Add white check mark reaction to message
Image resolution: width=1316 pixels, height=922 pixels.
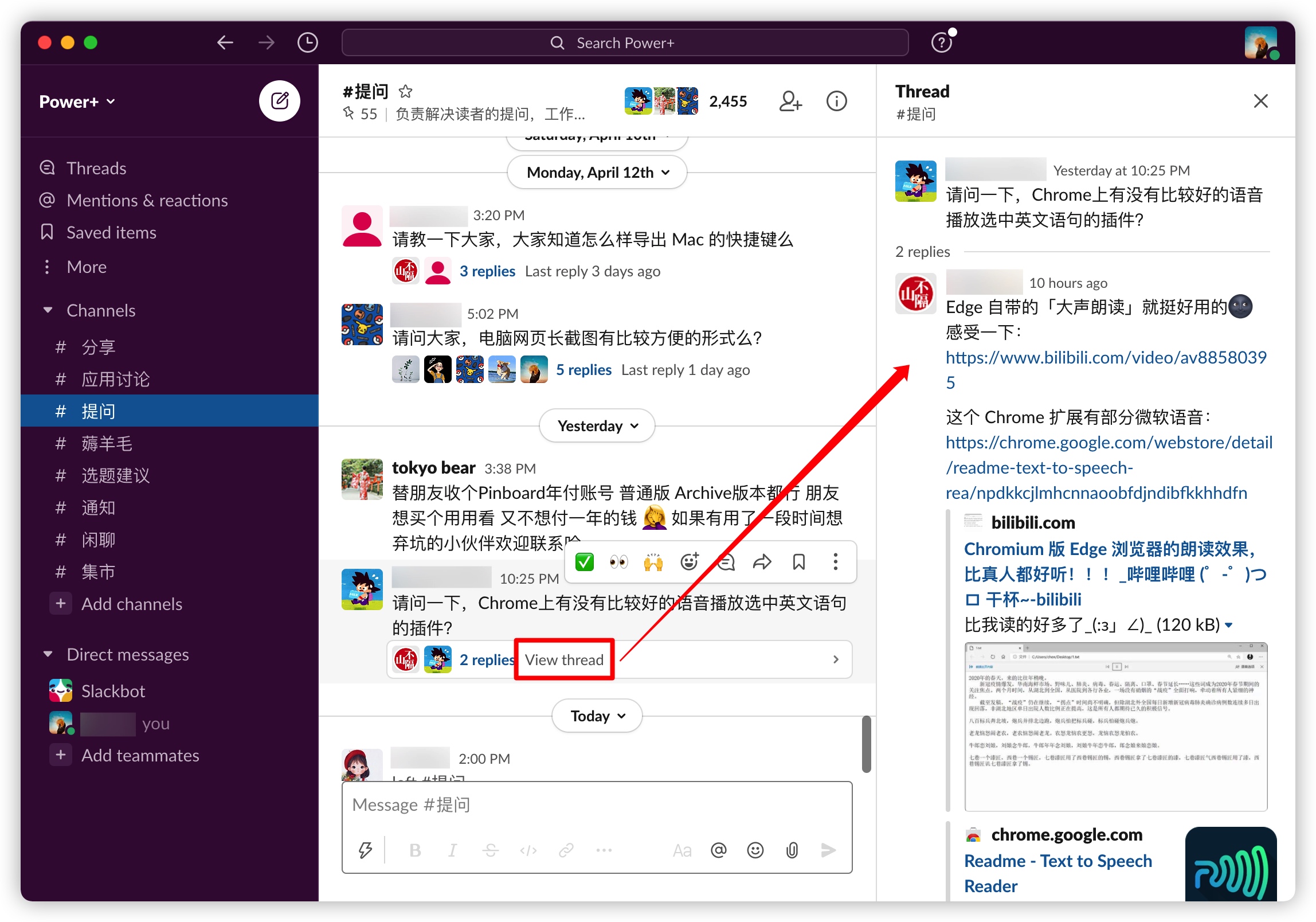[x=584, y=562]
